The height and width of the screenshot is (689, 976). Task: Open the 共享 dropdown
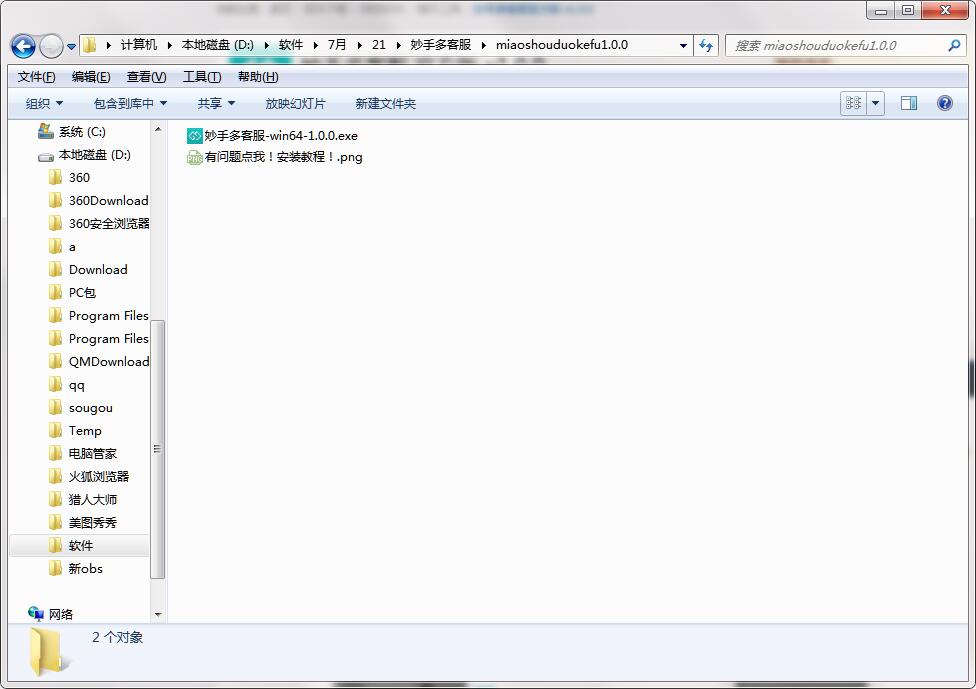216,103
